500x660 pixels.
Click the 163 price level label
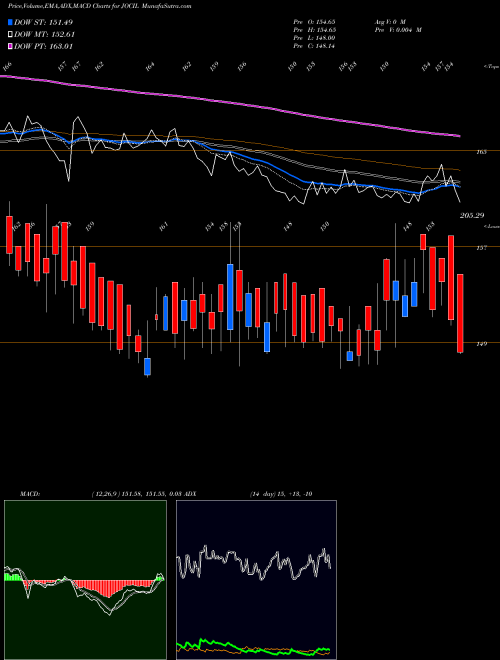click(x=482, y=152)
